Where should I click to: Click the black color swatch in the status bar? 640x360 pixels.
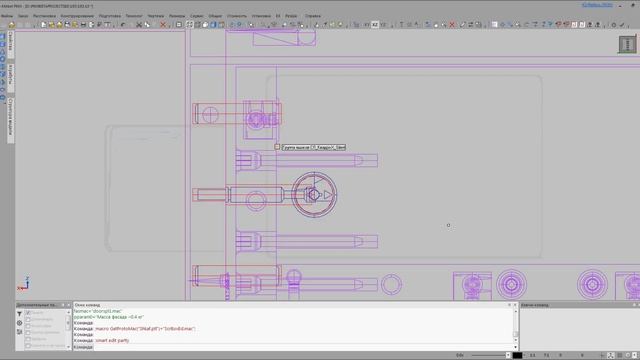(x=517, y=356)
